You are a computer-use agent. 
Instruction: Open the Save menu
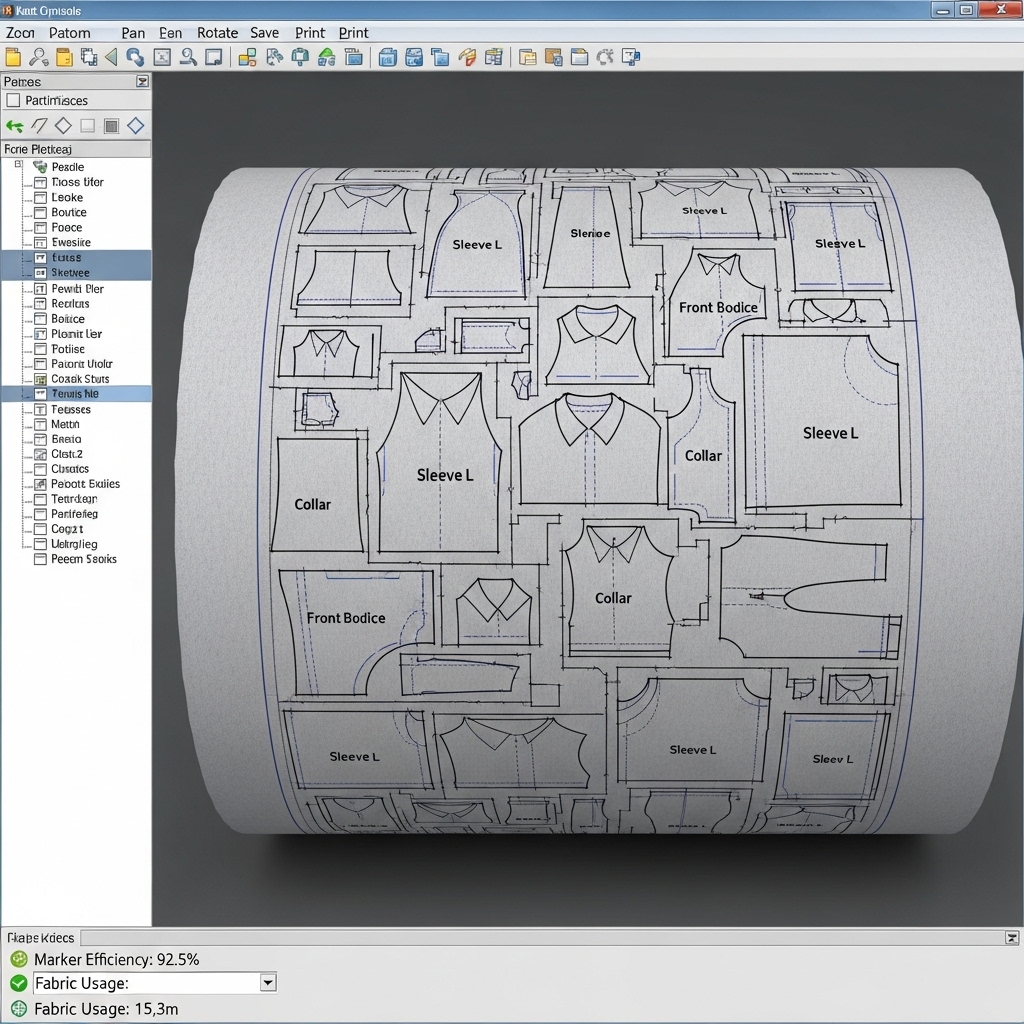(x=264, y=33)
